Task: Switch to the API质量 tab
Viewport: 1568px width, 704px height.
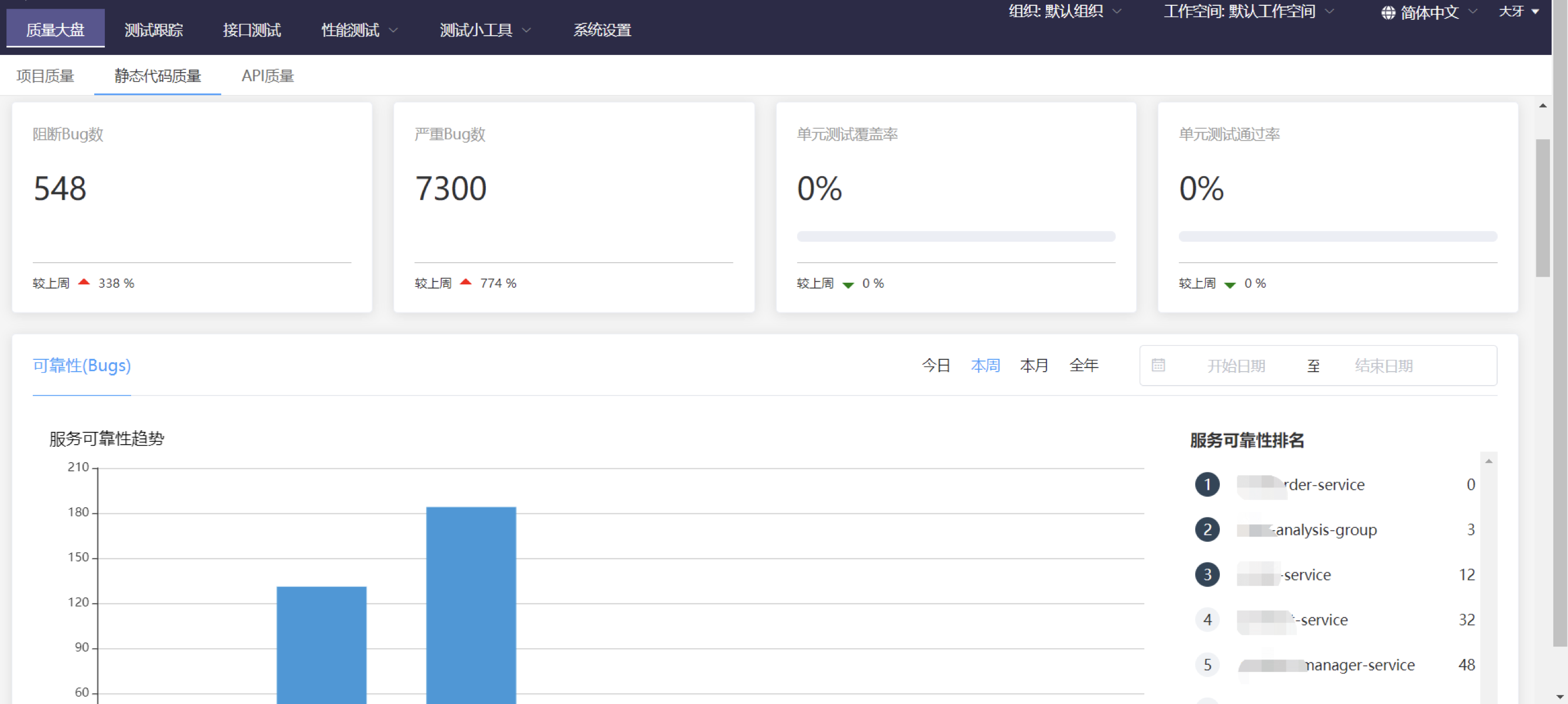Action: [267, 76]
